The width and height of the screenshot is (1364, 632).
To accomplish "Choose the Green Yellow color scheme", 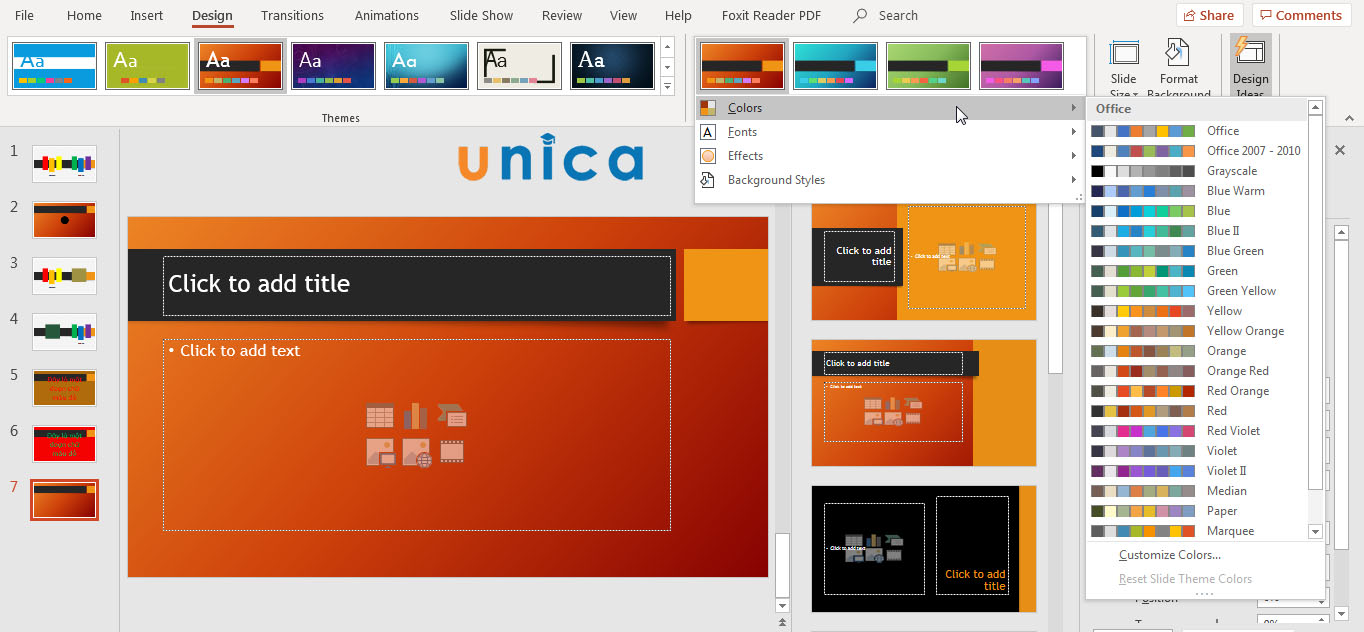I will 1197,291.
